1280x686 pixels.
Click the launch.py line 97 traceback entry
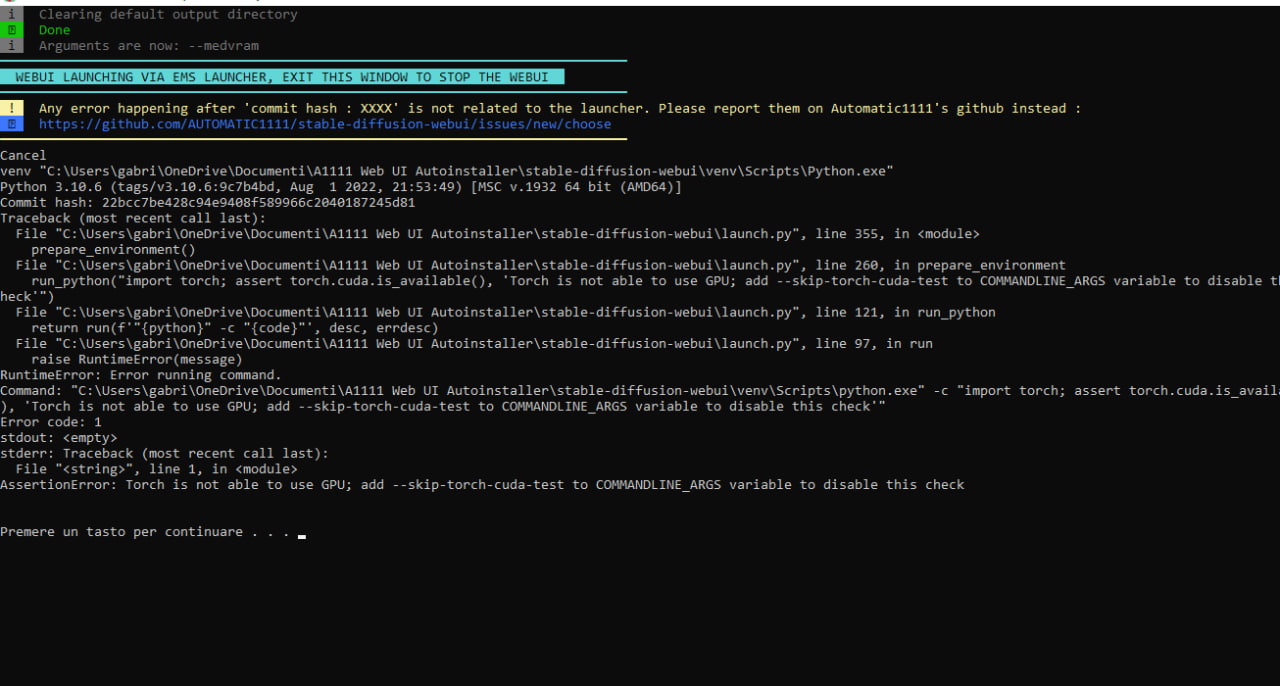474,343
